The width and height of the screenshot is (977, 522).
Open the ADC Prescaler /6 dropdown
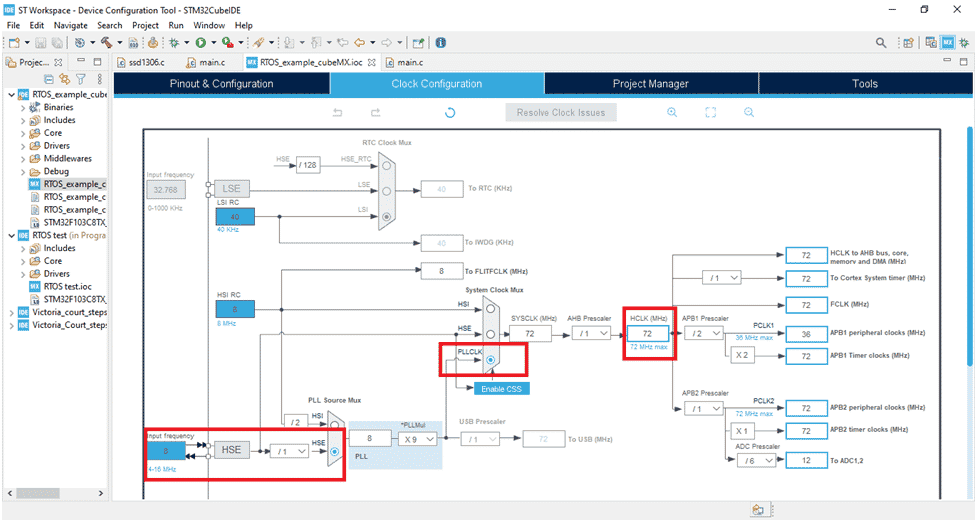(x=756, y=460)
